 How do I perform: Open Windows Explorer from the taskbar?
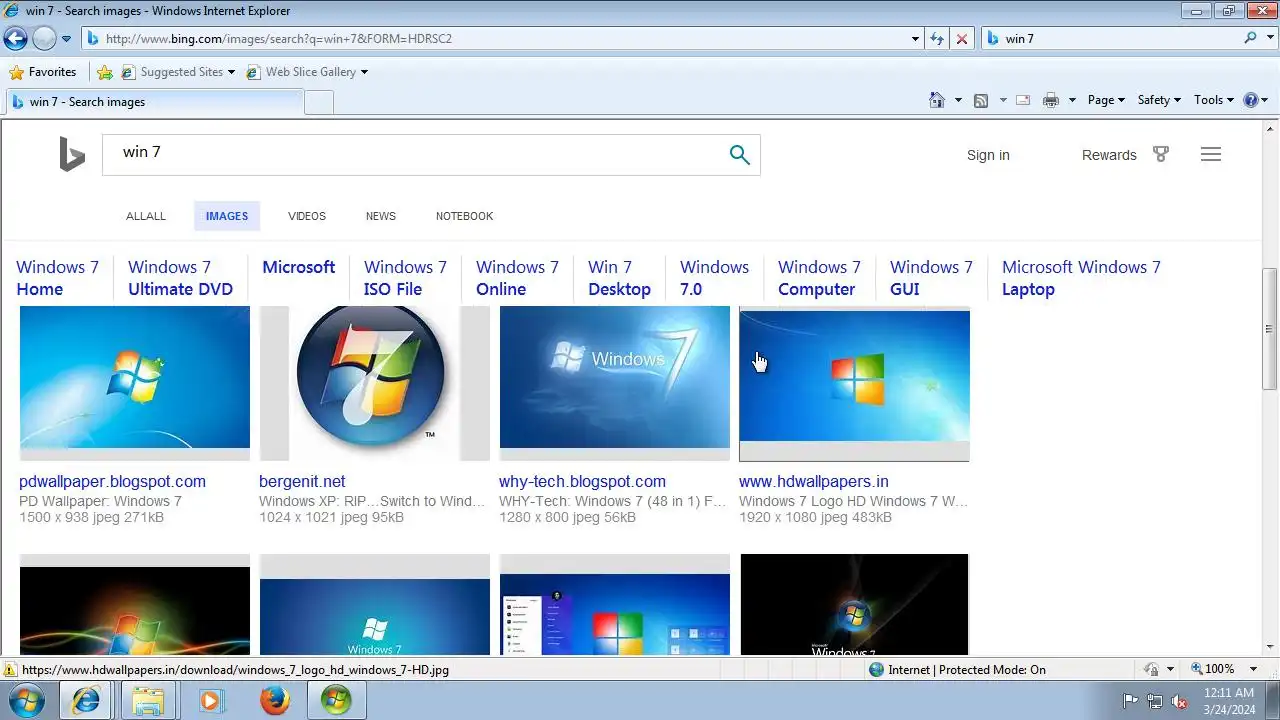click(148, 701)
